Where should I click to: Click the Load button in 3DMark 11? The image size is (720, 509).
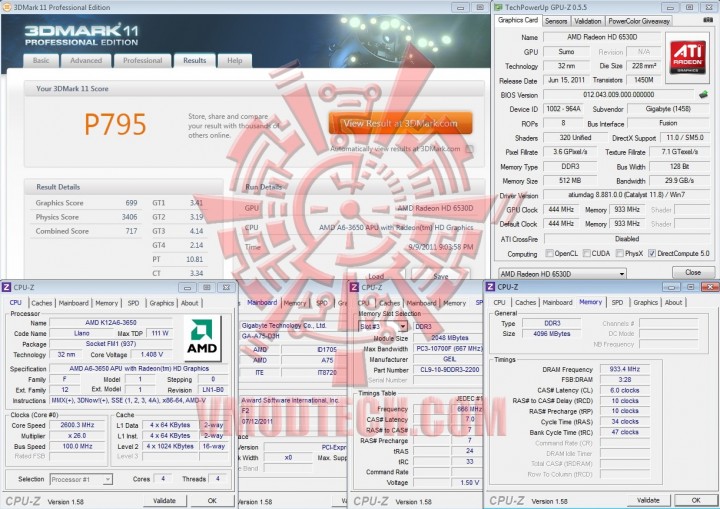click(376, 276)
